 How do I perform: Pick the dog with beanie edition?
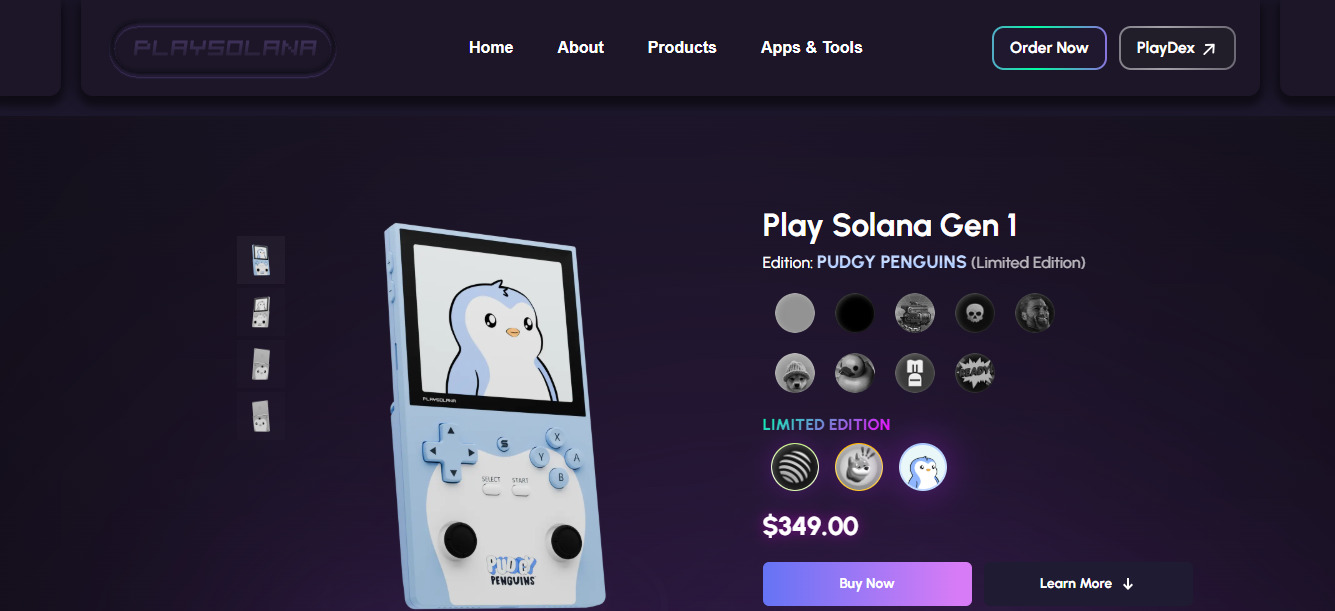[795, 373]
